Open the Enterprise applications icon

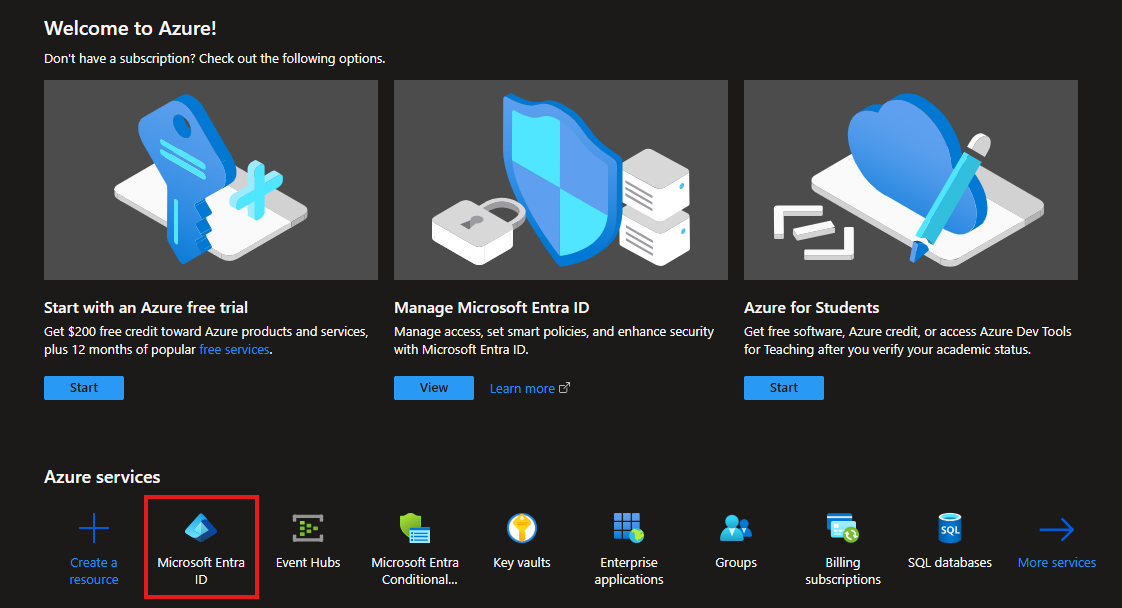629,528
